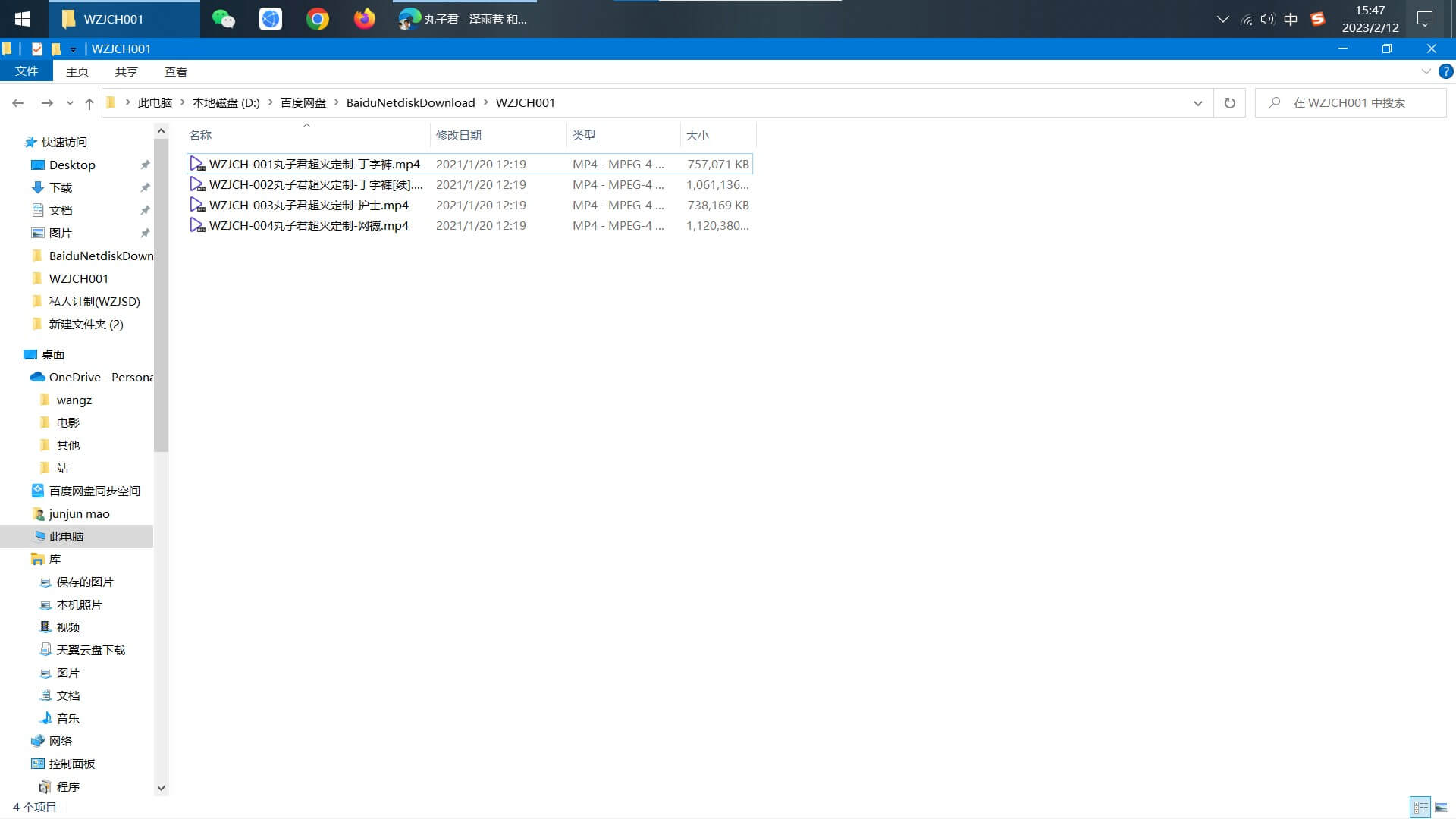Click the Refresh folder icon

point(1229,103)
